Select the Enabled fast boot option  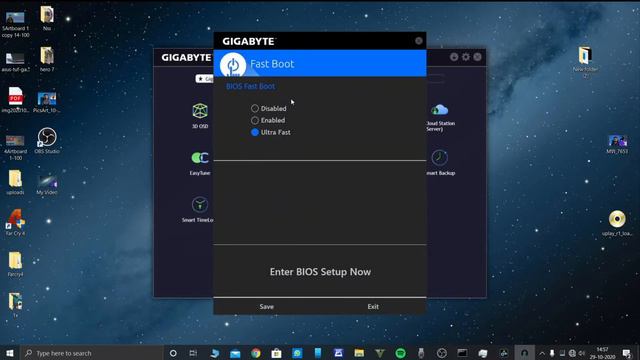click(x=268, y=120)
